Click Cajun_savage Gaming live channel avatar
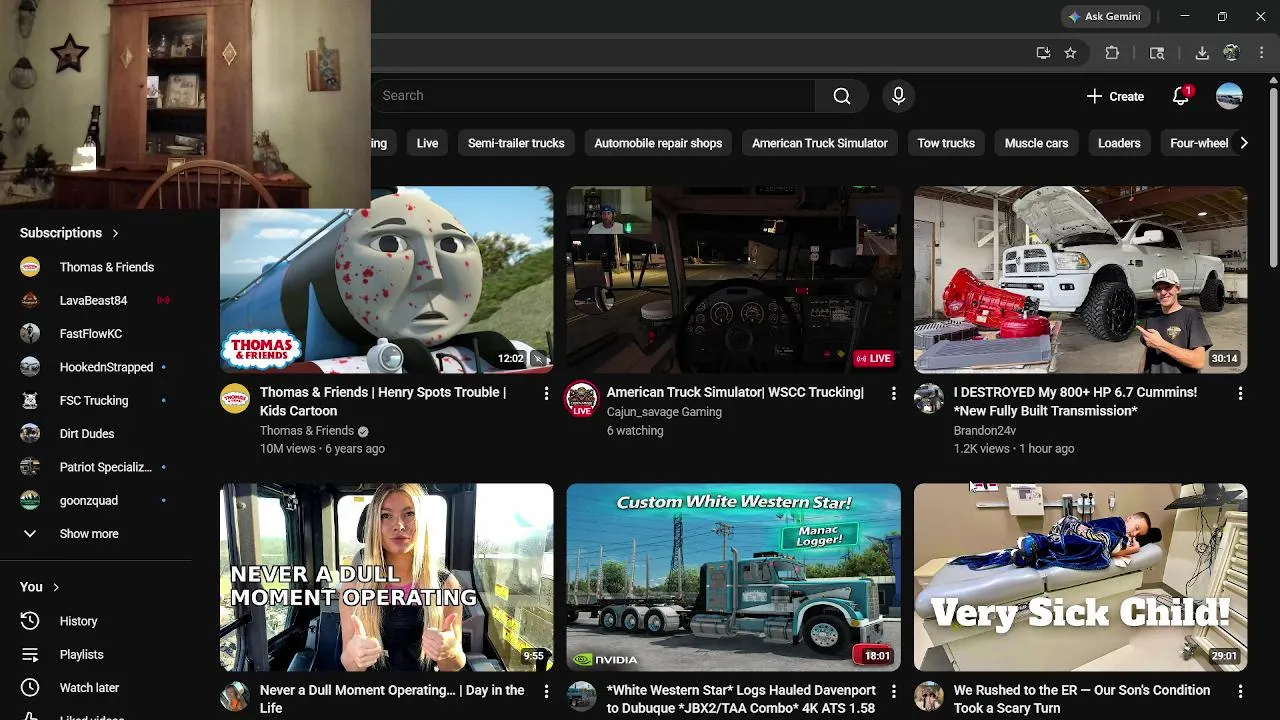The height and width of the screenshot is (720, 1280). [582, 398]
